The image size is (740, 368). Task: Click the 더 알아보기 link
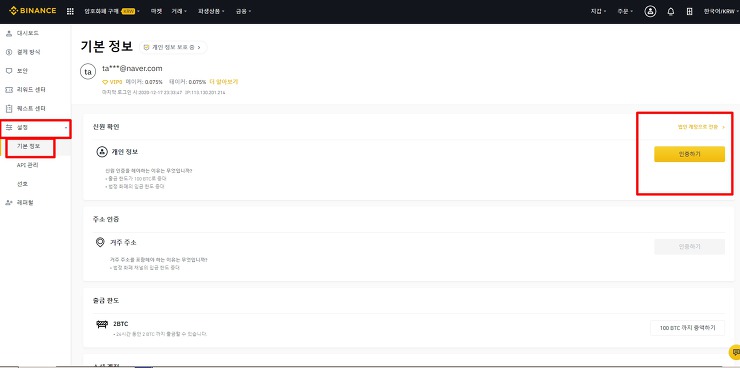click(224, 82)
